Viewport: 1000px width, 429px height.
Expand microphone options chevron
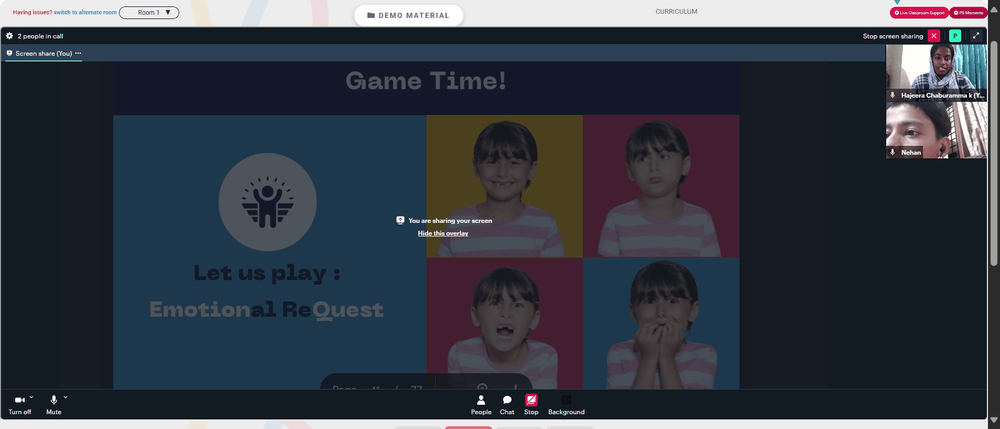65,397
